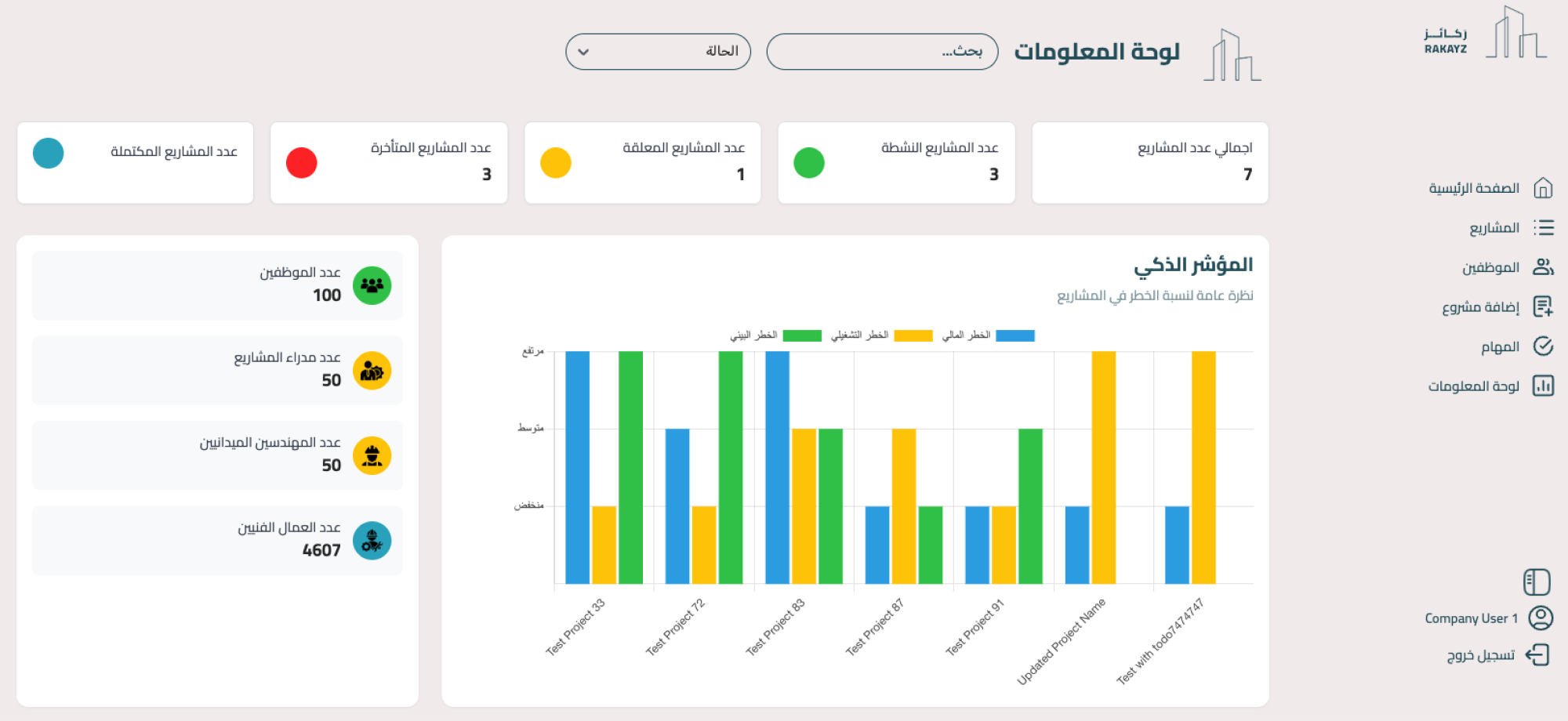Click the tasks checkmark icon
This screenshot has width=1568, height=721.
1543,346
